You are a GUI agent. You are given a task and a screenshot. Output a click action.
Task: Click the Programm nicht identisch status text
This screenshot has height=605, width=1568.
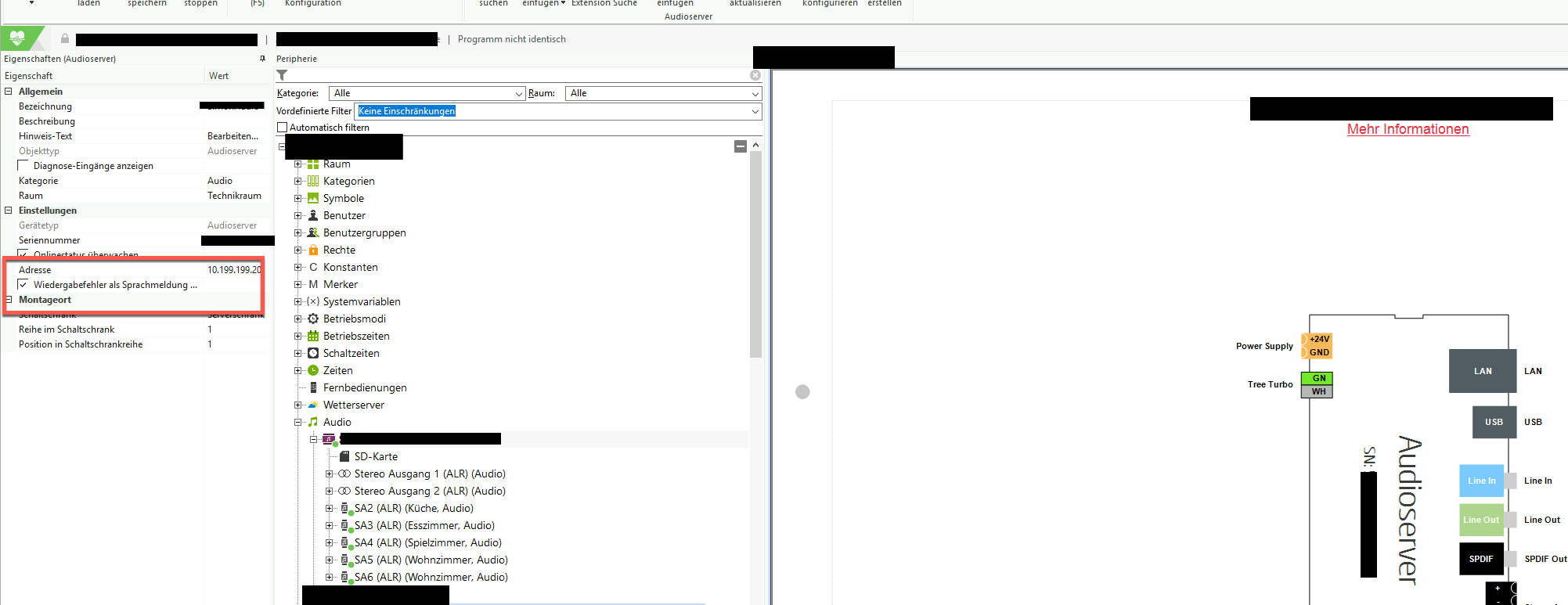tap(511, 39)
